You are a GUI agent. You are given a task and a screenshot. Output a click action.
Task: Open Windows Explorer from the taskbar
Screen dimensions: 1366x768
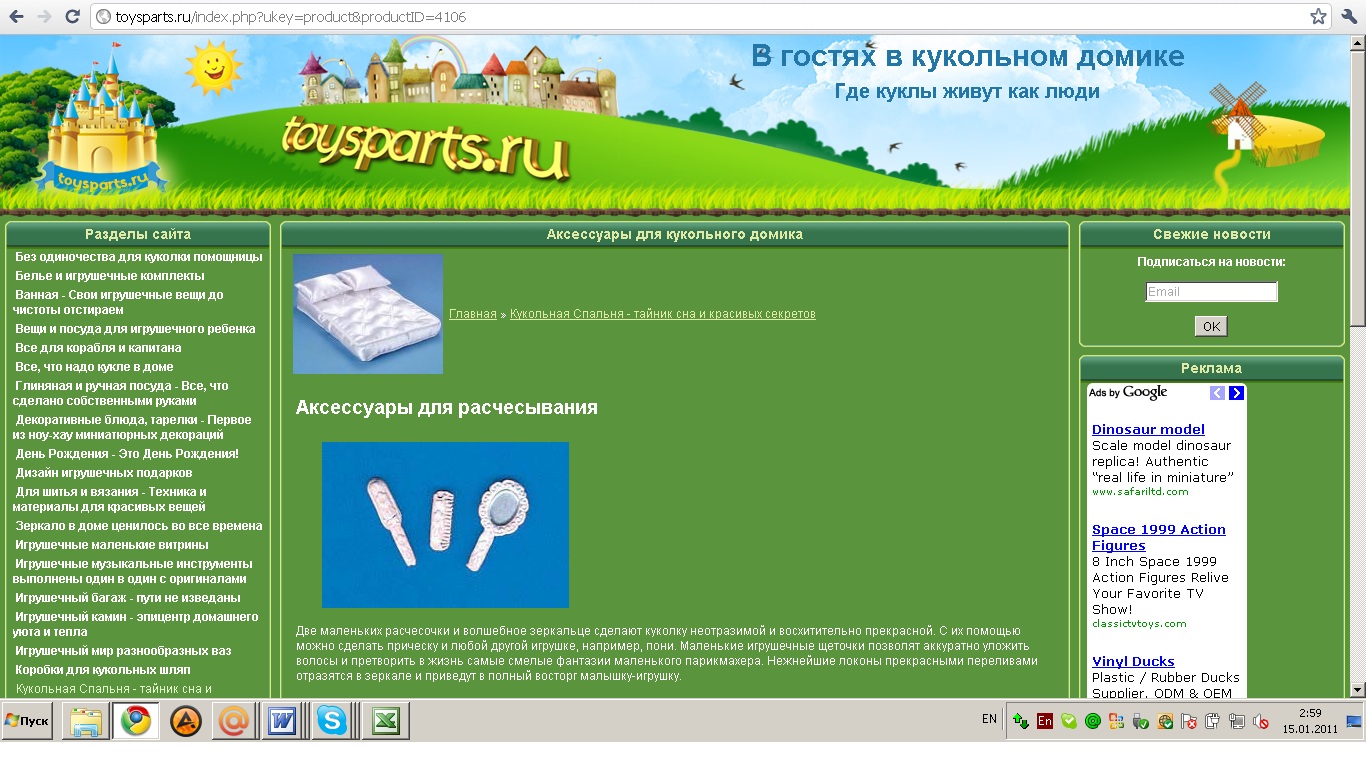pyautogui.click(x=86, y=721)
